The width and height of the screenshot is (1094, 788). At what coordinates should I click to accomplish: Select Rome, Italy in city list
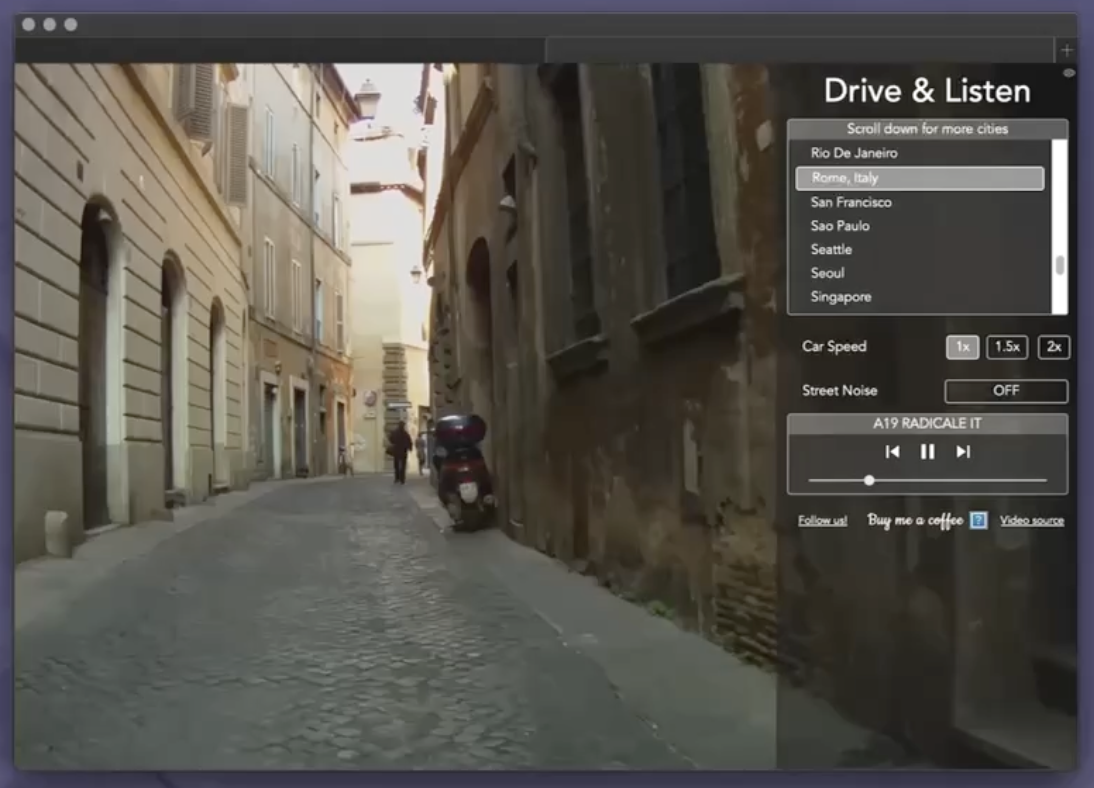click(920, 178)
